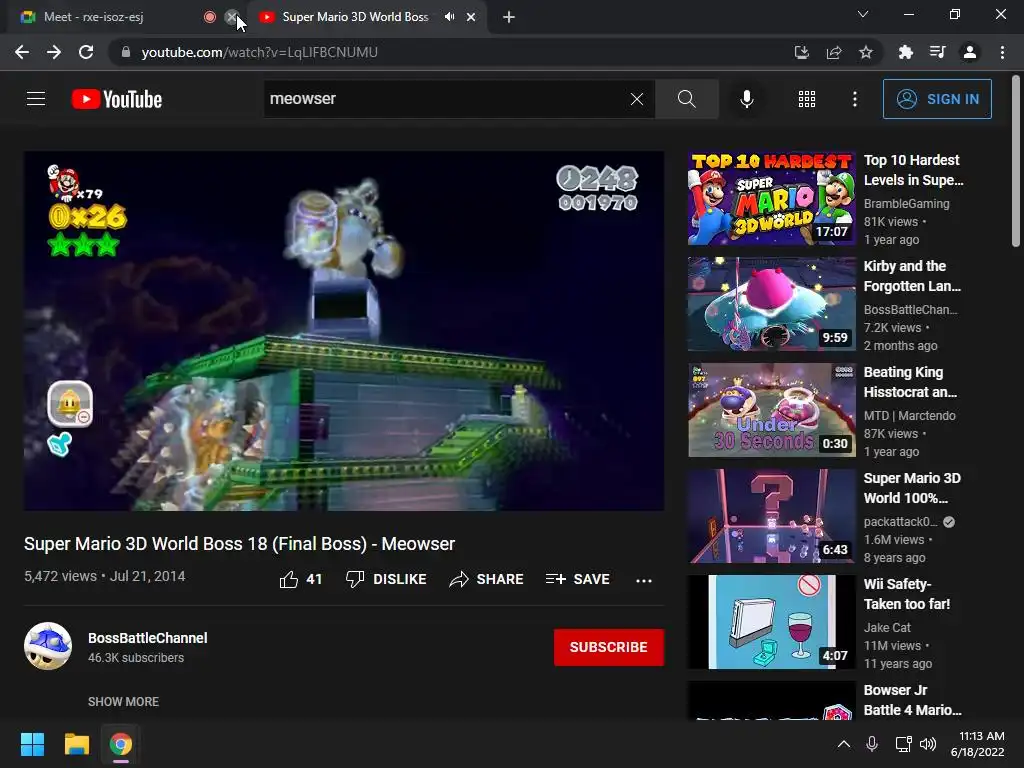Clear the search box with the X
This screenshot has height=768, width=1024.
[x=637, y=99]
